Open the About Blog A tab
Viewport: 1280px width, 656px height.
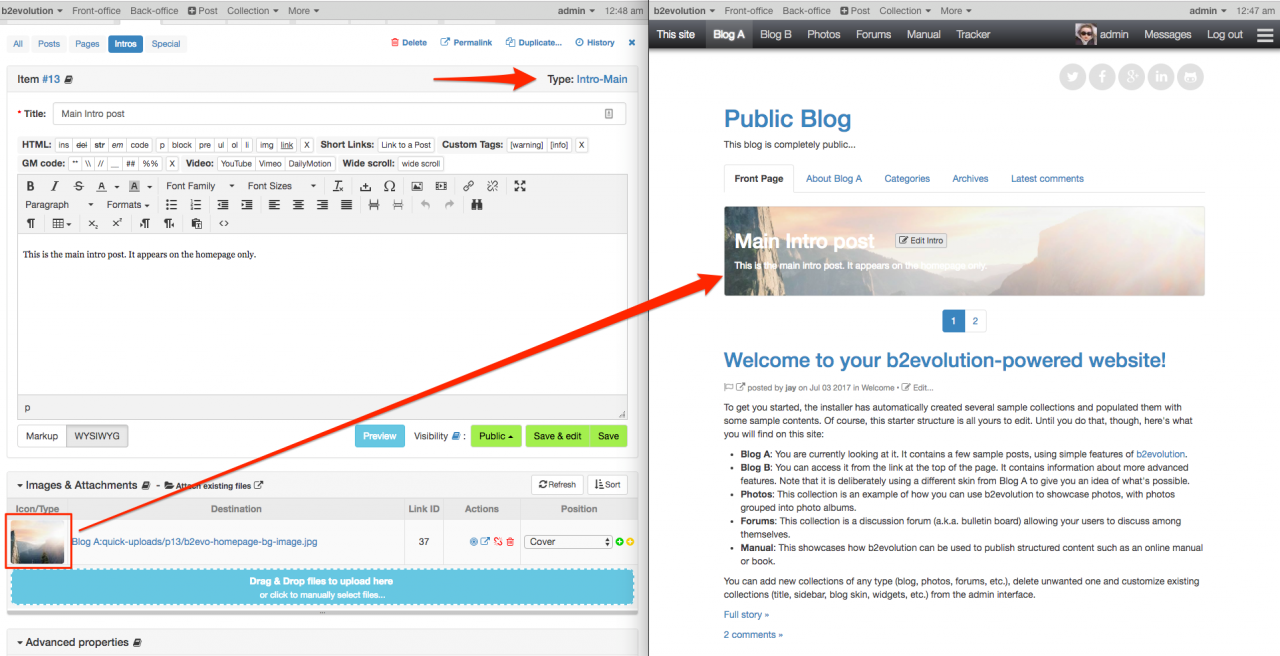coord(834,179)
